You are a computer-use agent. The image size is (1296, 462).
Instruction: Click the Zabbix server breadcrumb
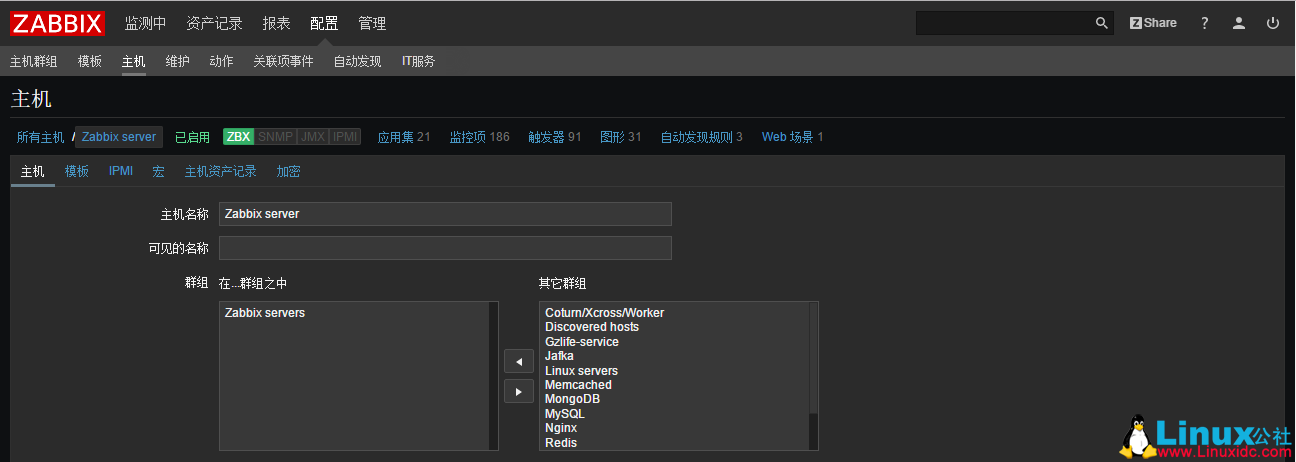(119, 137)
